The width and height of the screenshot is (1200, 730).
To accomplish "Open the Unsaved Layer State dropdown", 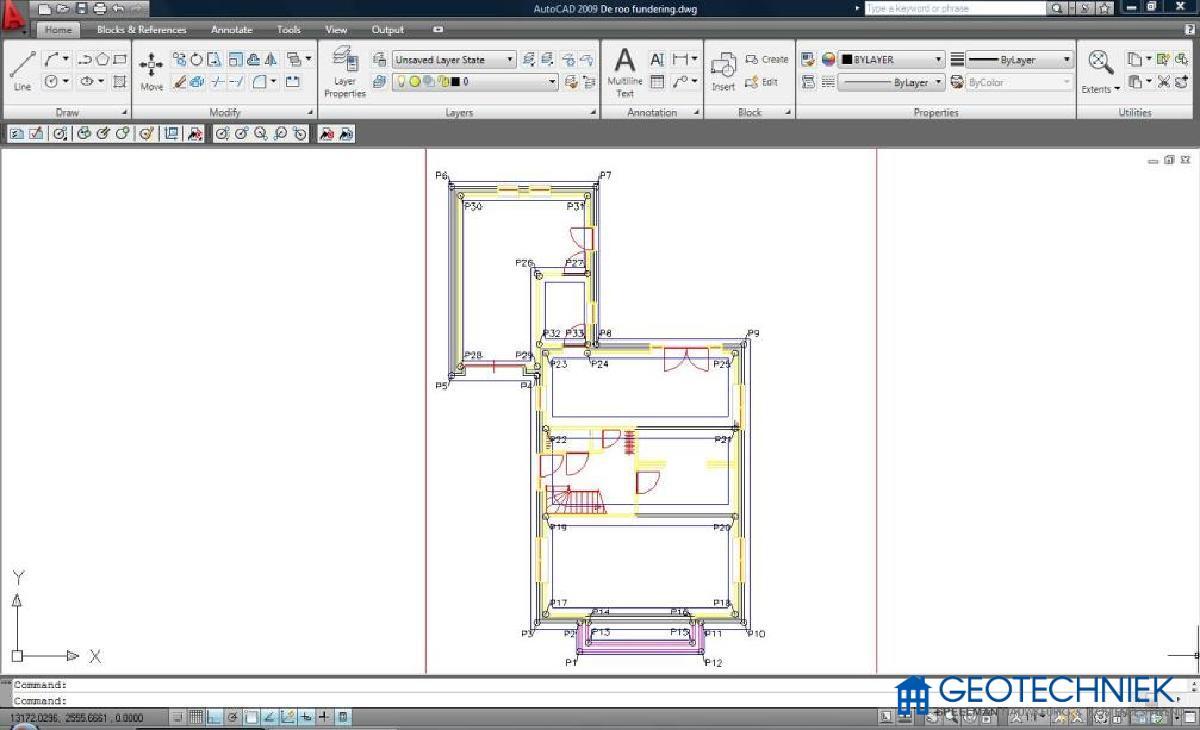I will tap(454, 59).
